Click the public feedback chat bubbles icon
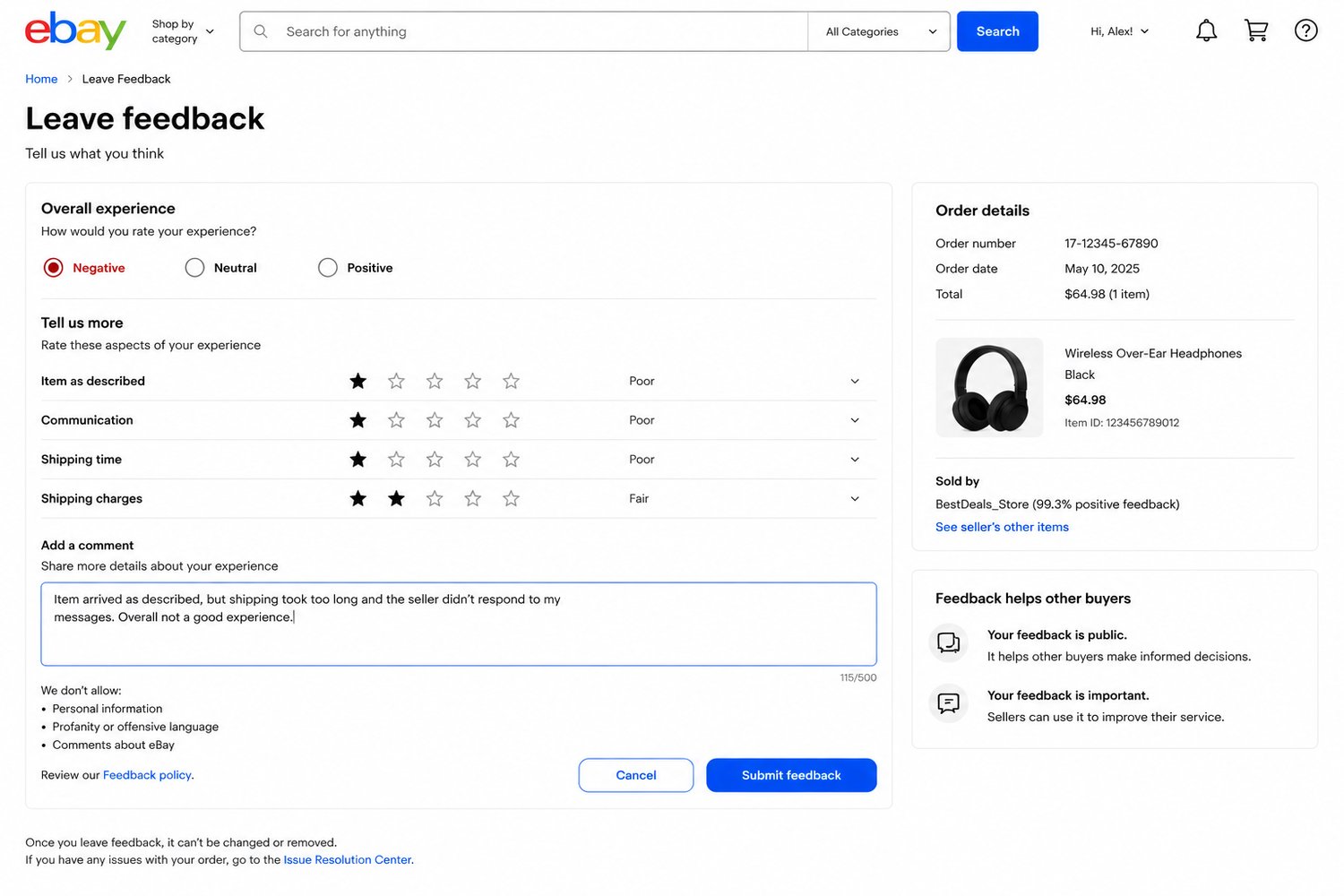This screenshot has height=896, width=1344. tap(948, 643)
